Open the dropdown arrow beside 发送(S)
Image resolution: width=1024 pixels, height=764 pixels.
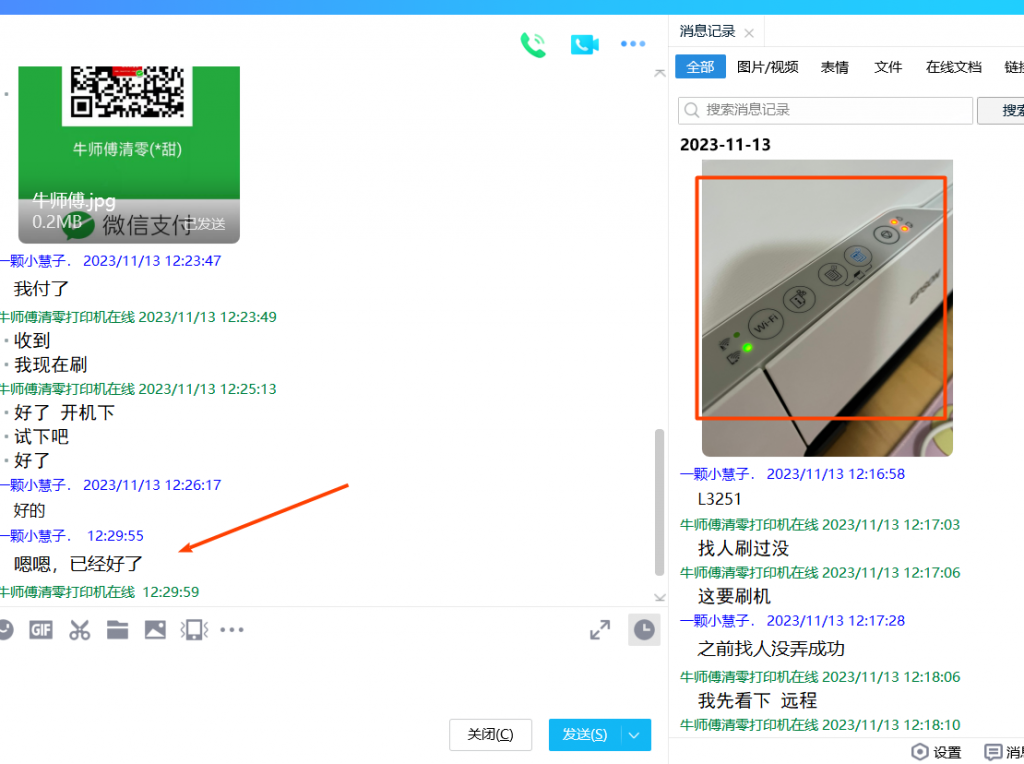click(x=635, y=735)
